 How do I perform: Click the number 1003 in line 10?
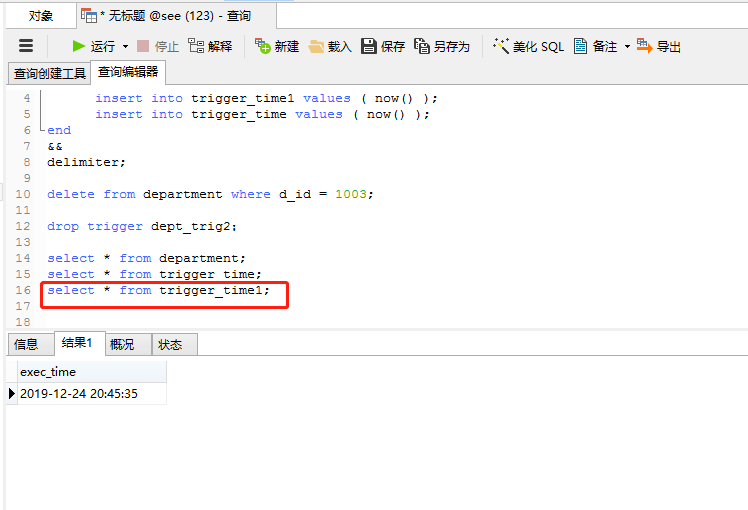[x=351, y=194]
